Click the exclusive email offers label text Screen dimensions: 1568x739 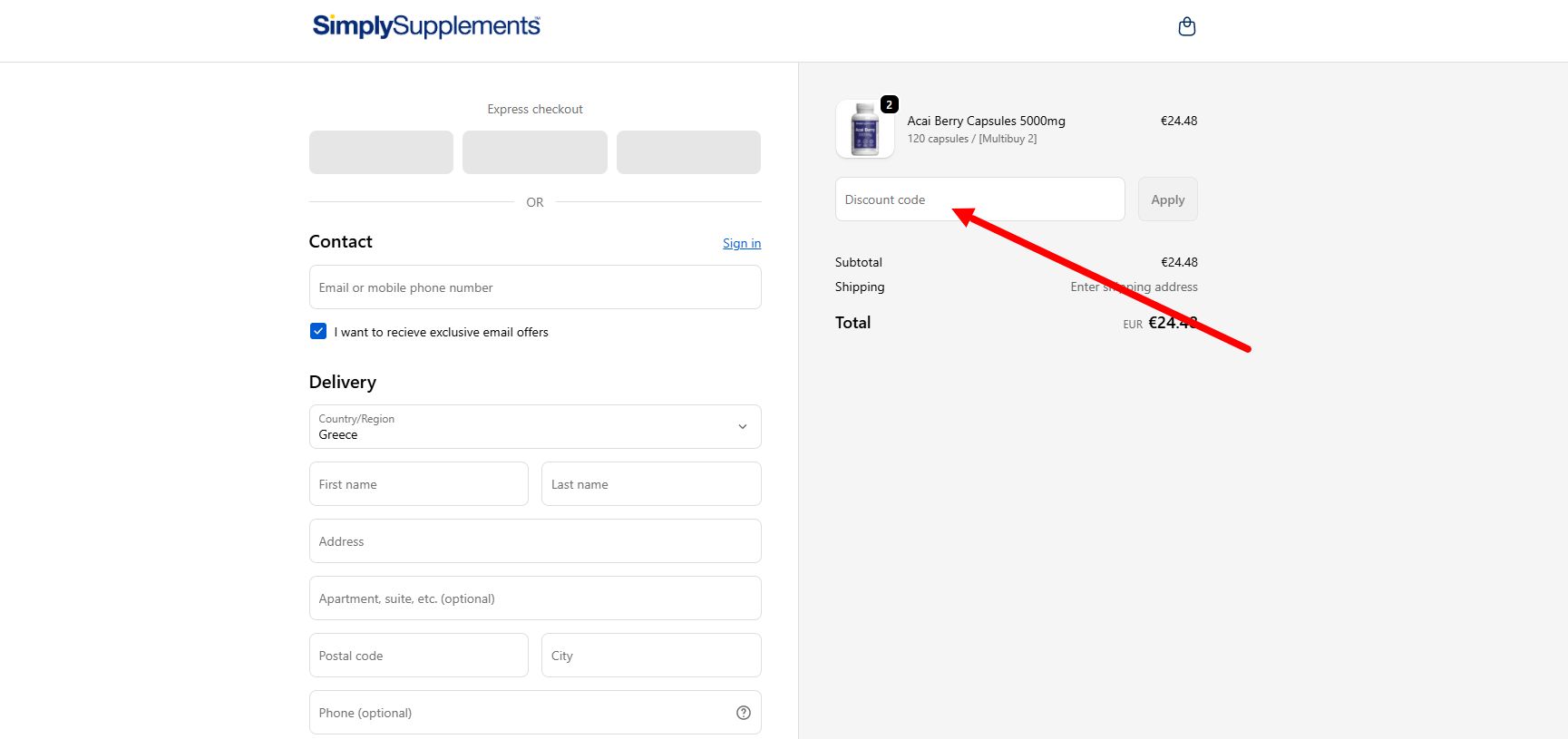pos(442,332)
